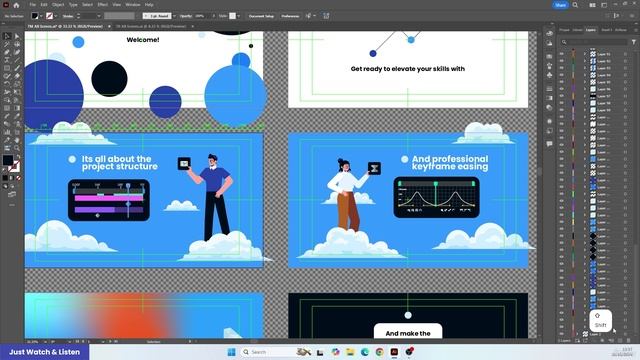Click the Stroke label link
Screen dimensions: 640x360
(x=68, y=16)
